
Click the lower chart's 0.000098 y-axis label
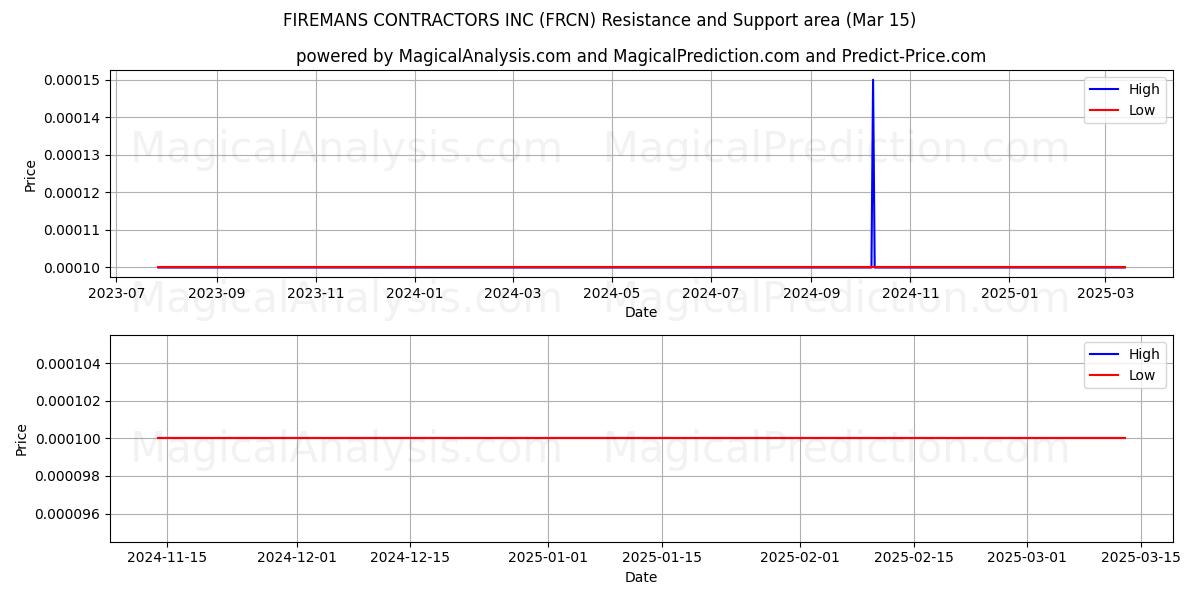coord(69,476)
